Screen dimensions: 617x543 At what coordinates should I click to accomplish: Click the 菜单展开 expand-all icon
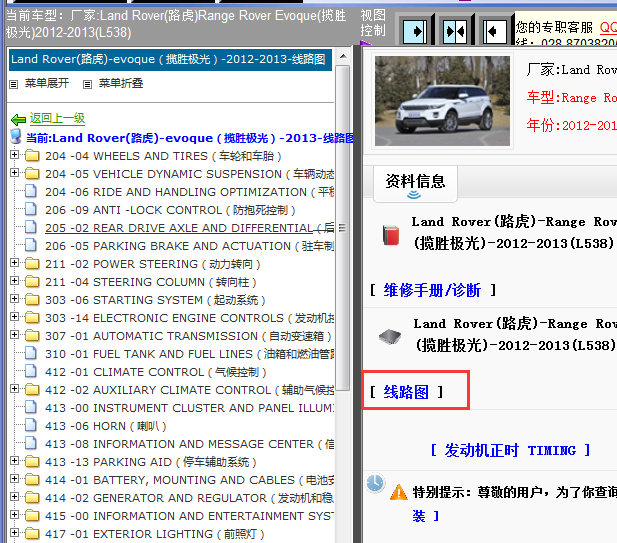(x=14, y=84)
